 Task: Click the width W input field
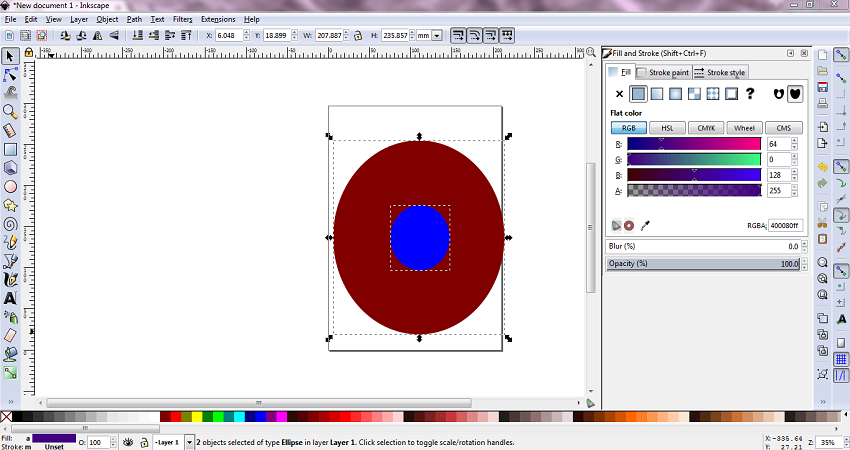(x=330, y=35)
